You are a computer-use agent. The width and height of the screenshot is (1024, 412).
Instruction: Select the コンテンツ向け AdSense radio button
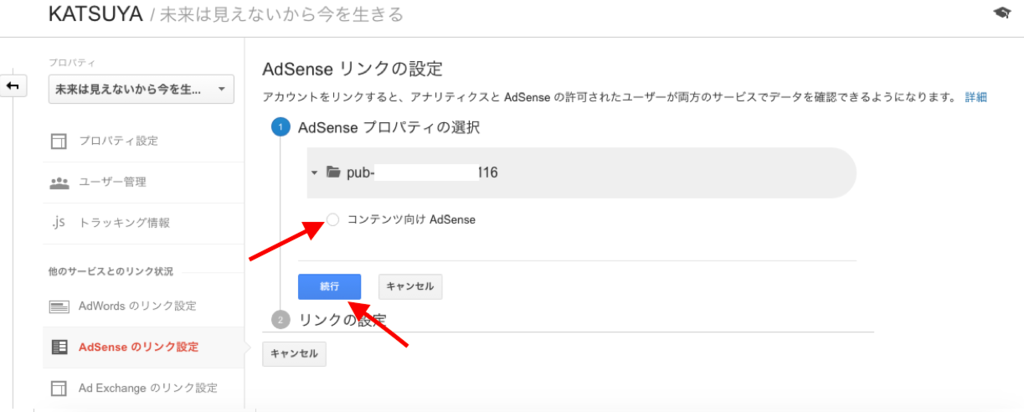click(332, 220)
